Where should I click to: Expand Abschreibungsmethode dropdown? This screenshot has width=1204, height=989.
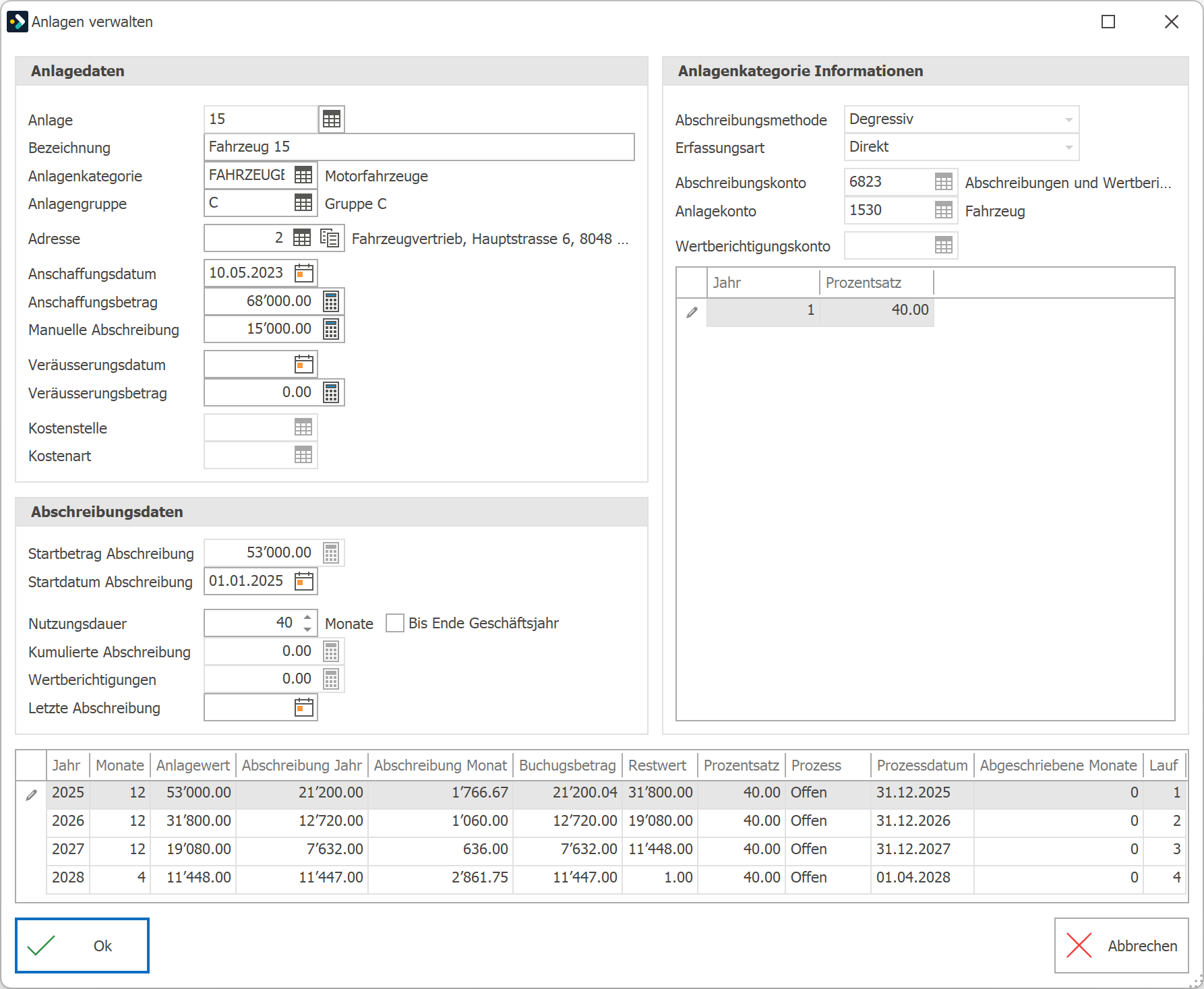click(1068, 119)
